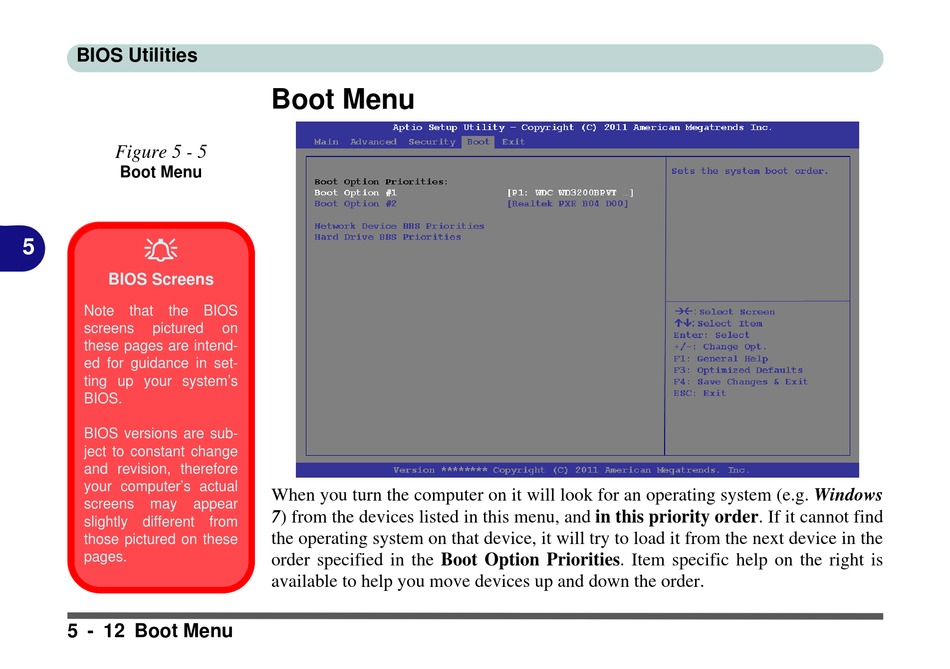Click the up-down arrows Select Item icon
The image size is (950, 669).
pyautogui.click(x=683, y=324)
